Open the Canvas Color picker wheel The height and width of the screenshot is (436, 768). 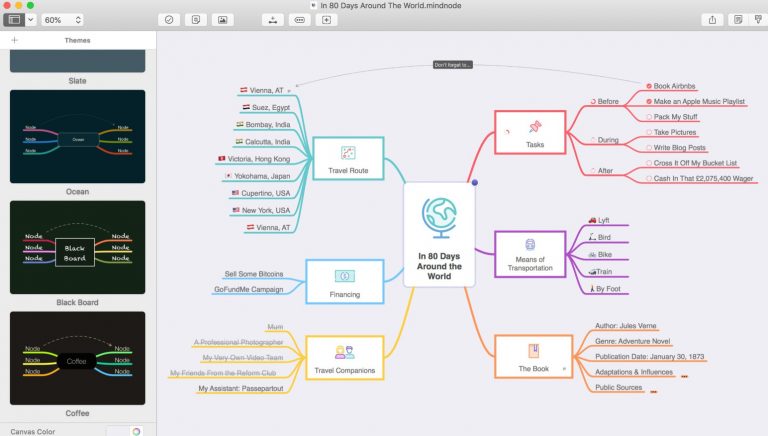click(136, 431)
